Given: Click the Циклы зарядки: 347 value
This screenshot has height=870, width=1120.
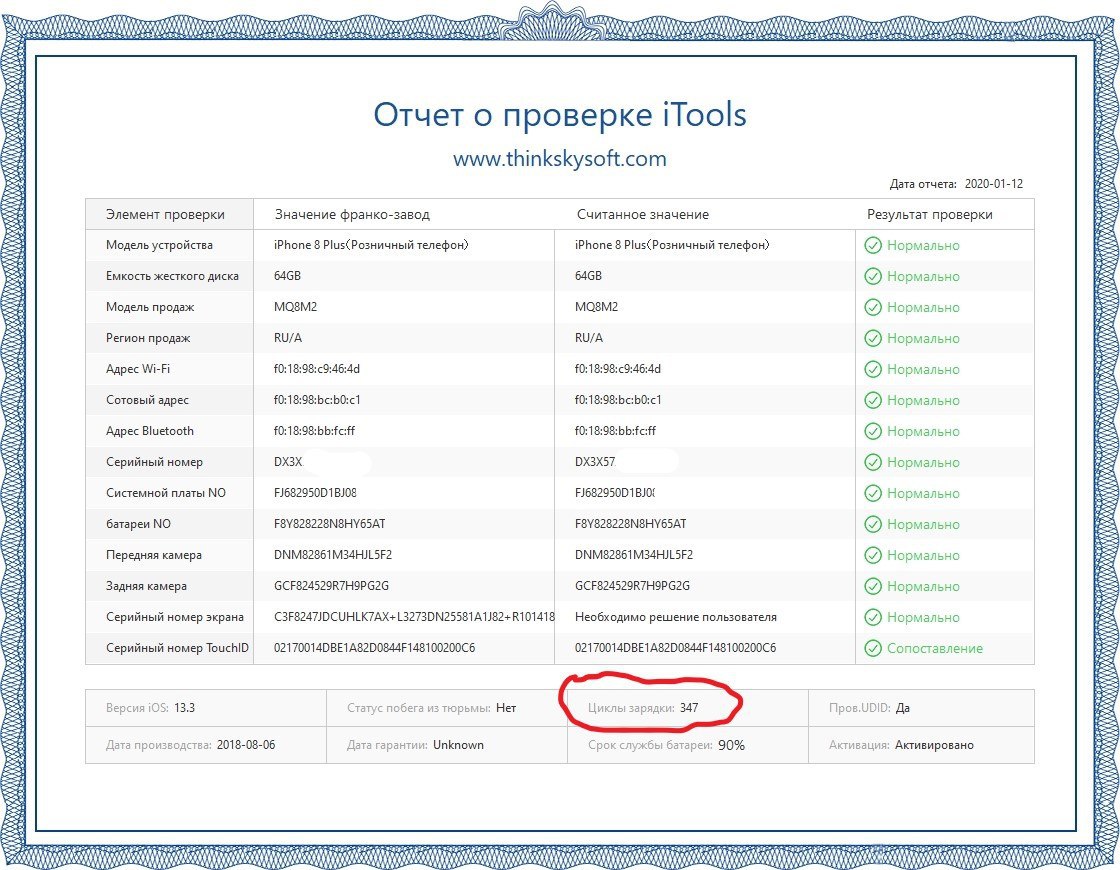Looking at the screenshot, I should pos(689,708).
